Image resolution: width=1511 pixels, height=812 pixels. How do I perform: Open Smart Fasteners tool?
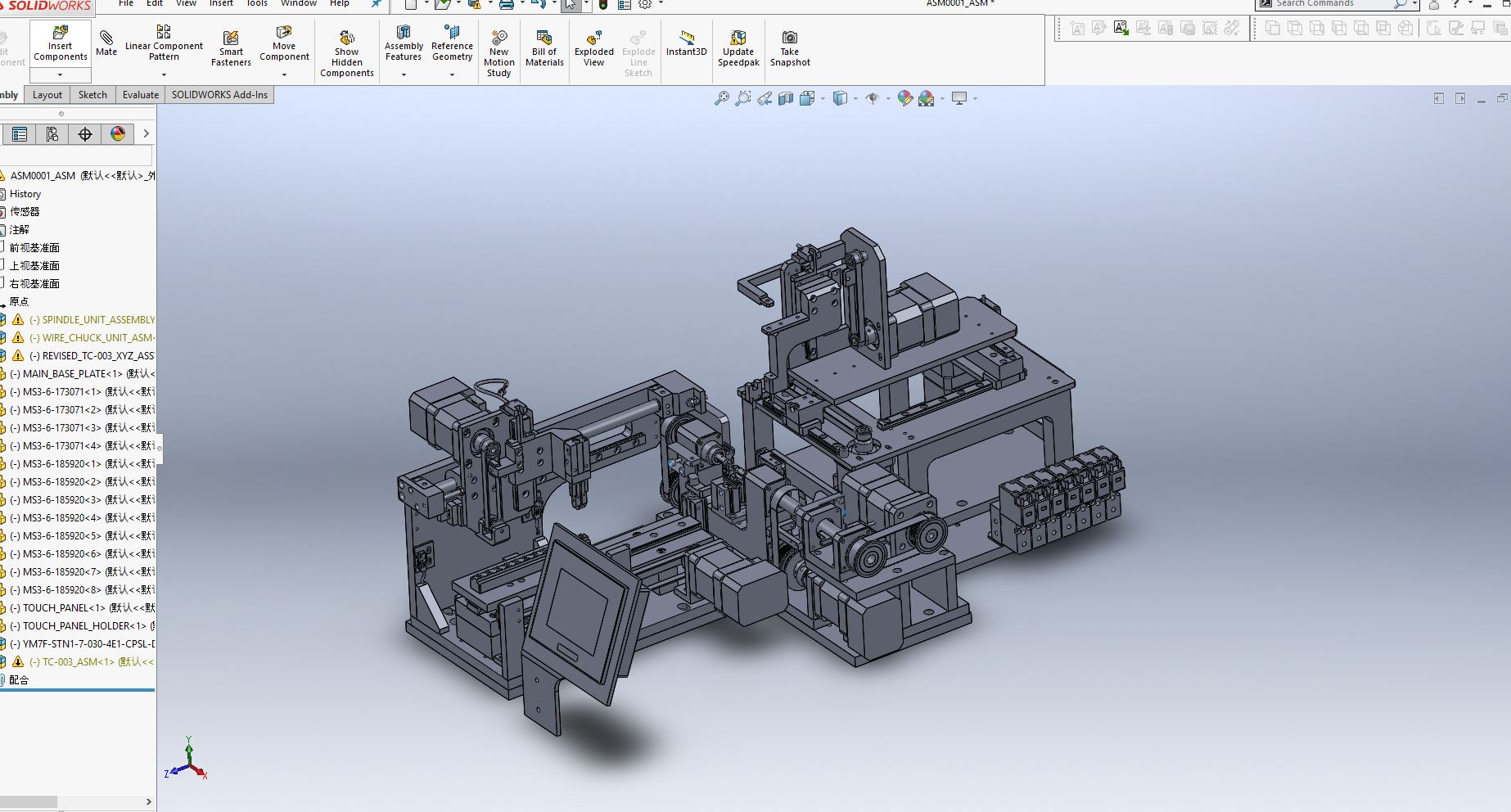tap(231, 49)
